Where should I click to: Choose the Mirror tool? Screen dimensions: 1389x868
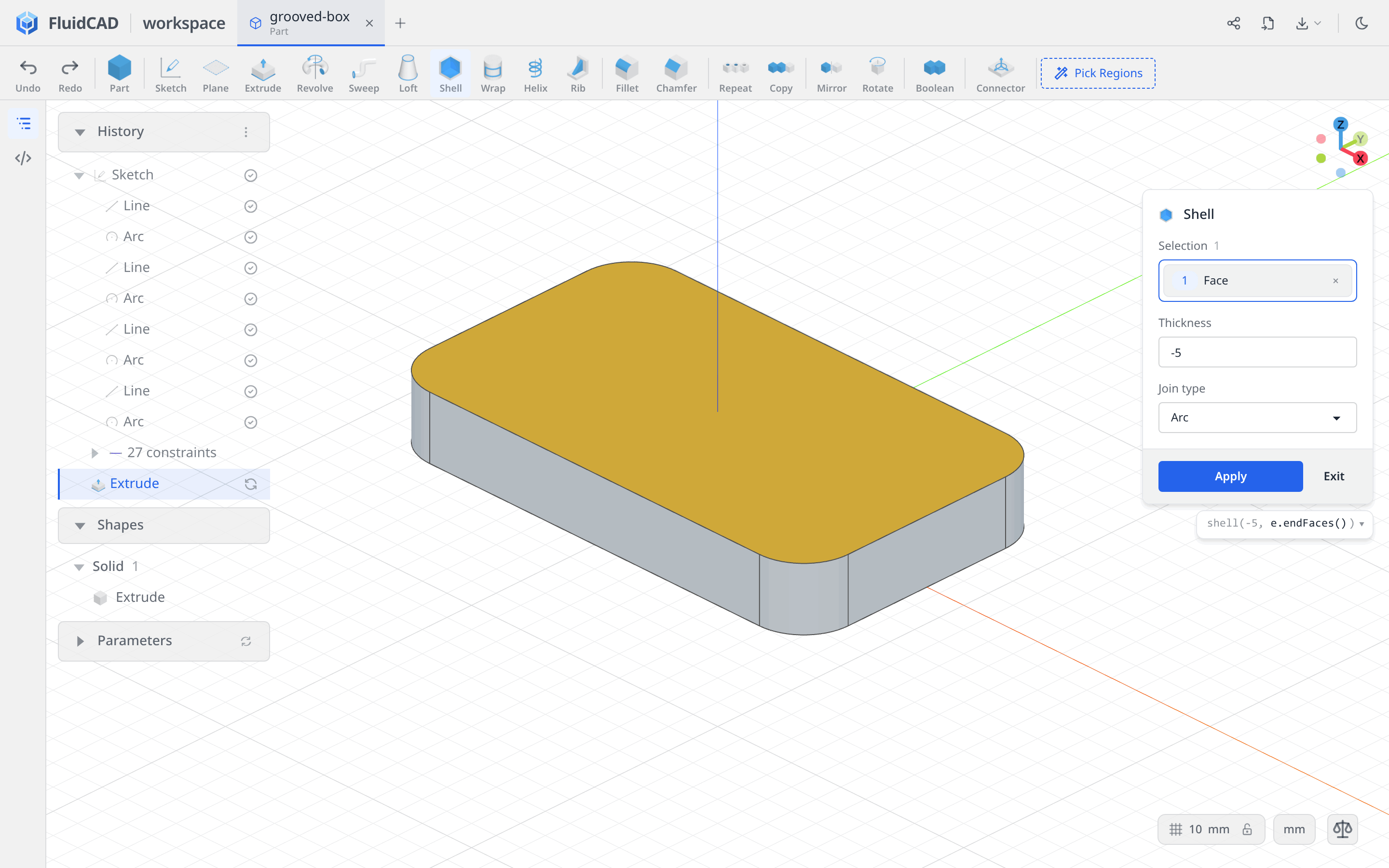coord(831,74)
